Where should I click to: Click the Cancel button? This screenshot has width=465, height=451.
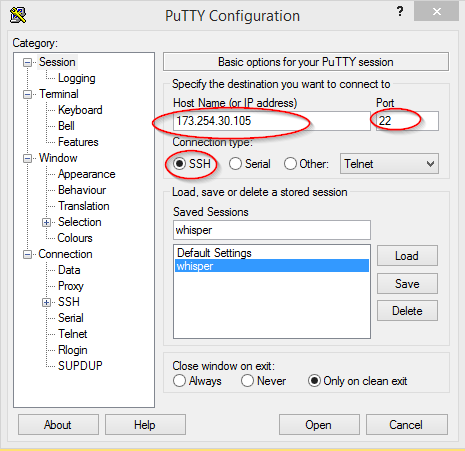(x=407, y=425)
